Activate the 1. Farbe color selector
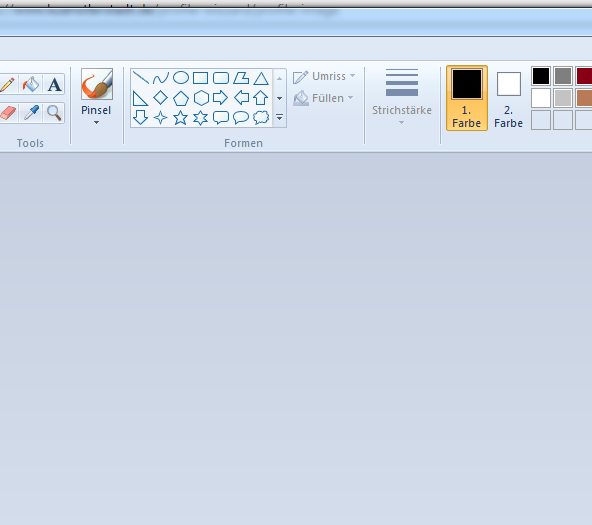The width and height of the screenshot is (592, 525). pyautogui.click(x=467, y=98)
